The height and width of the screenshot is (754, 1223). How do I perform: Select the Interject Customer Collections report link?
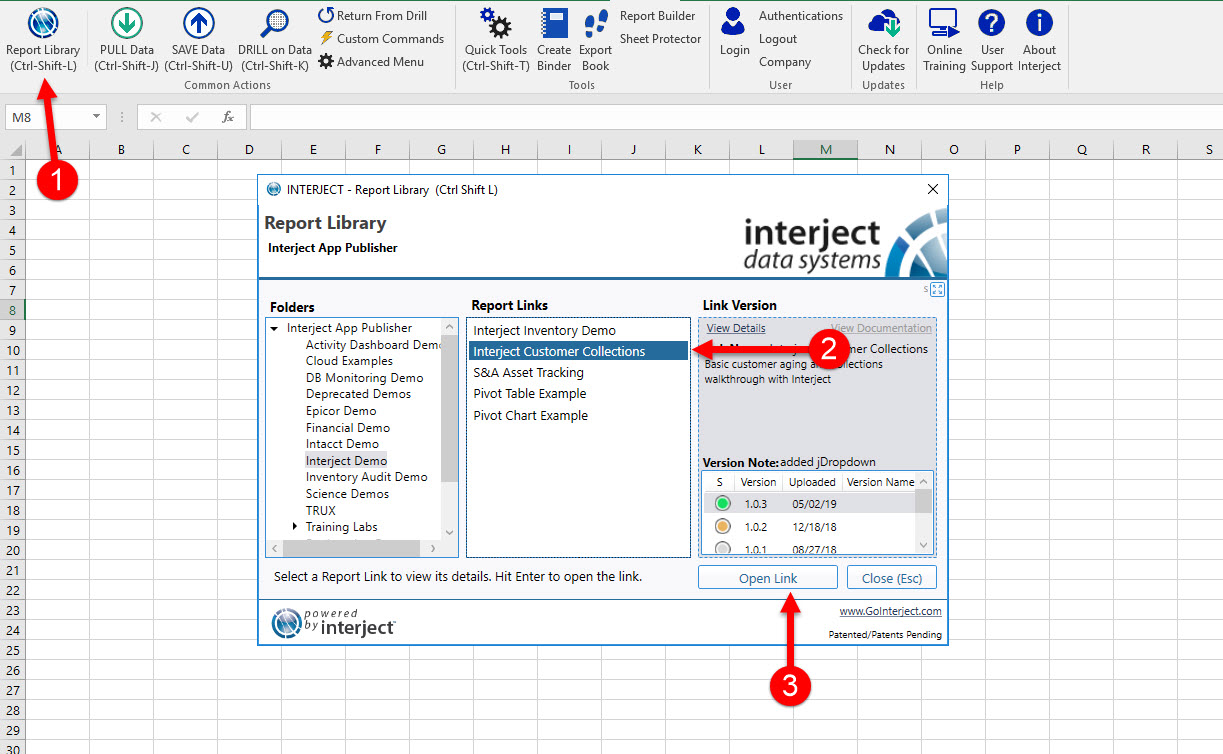(x=579, y=352)
